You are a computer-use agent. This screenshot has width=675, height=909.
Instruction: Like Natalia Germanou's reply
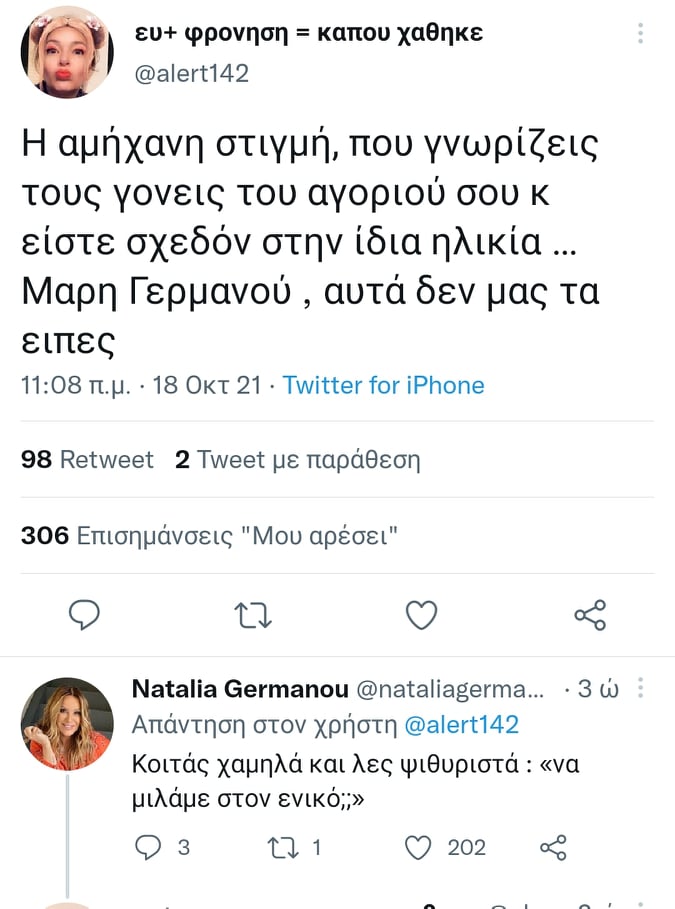(417, 848)
